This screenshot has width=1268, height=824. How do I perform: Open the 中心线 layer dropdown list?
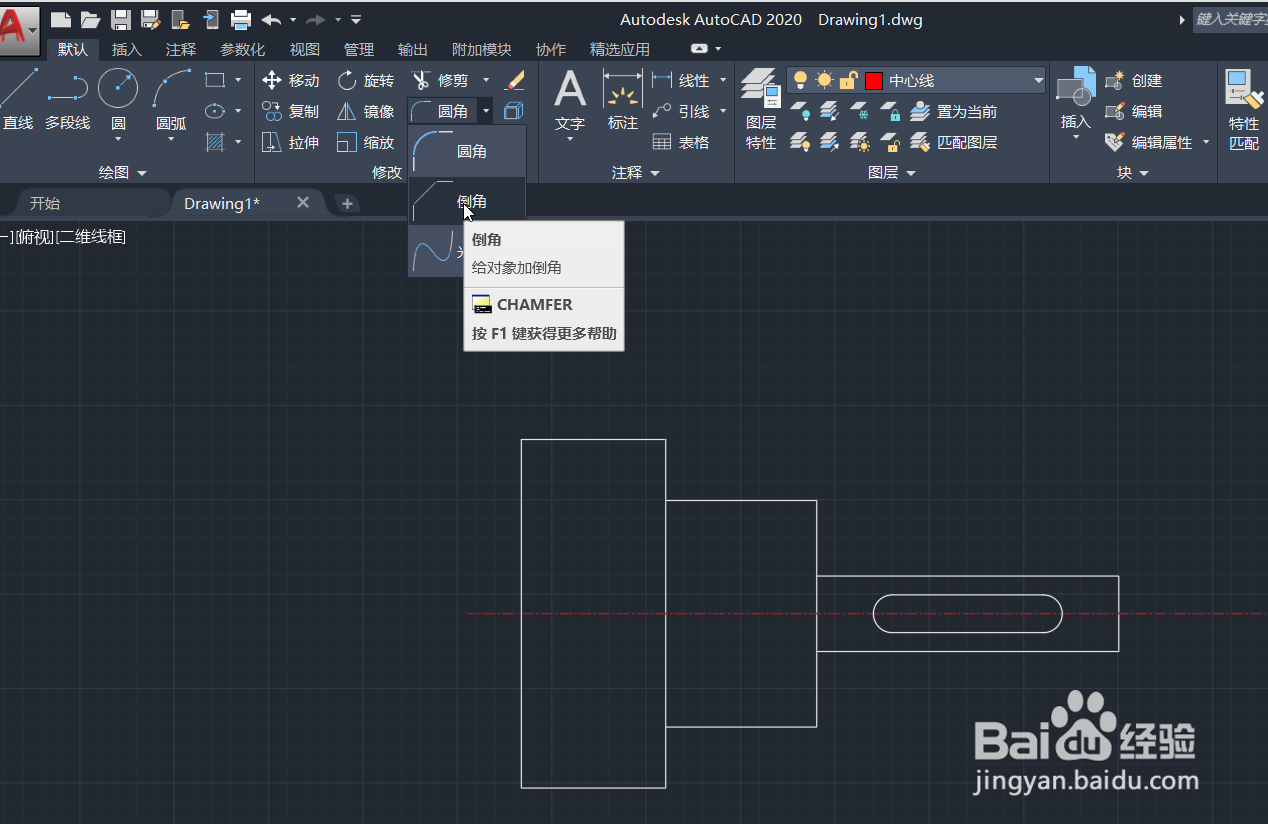(1038, 81)
